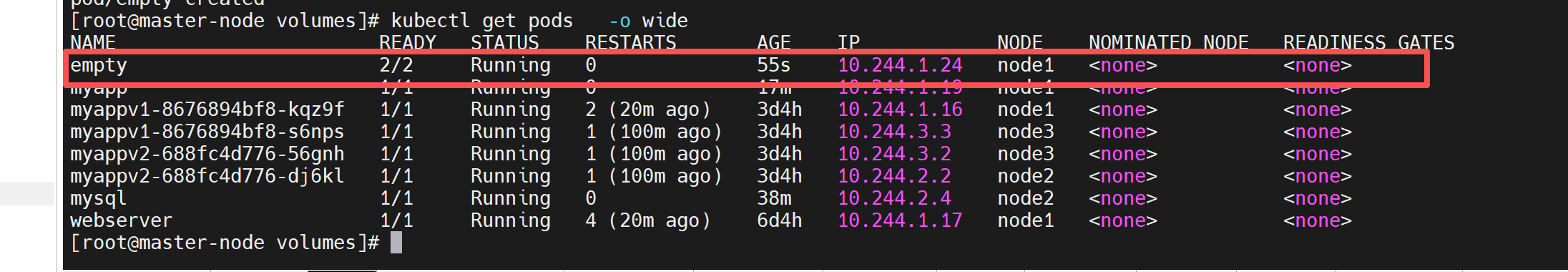The width and height of the screenshot is (1568, 272).
Task: Click the READINESS GATES column header
Action: click(x=1369, y=42)
